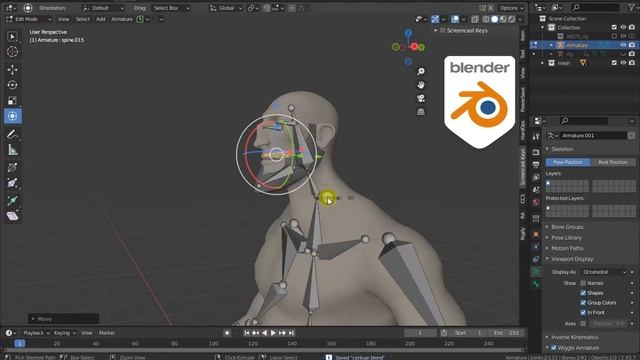Select material preview shading mode

503,19
